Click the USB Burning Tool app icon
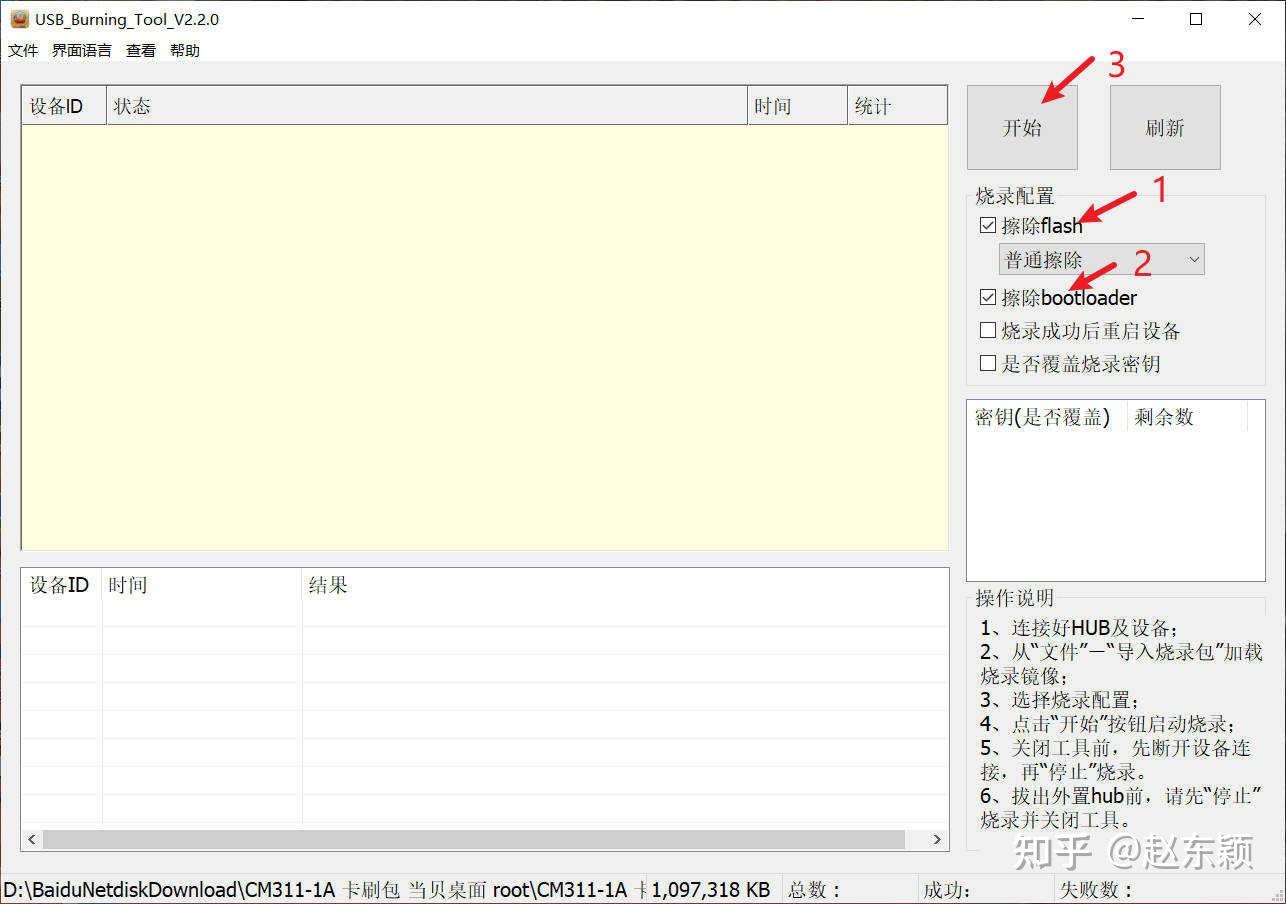This screenshot has width=1286, height=904. coord(19,19)
